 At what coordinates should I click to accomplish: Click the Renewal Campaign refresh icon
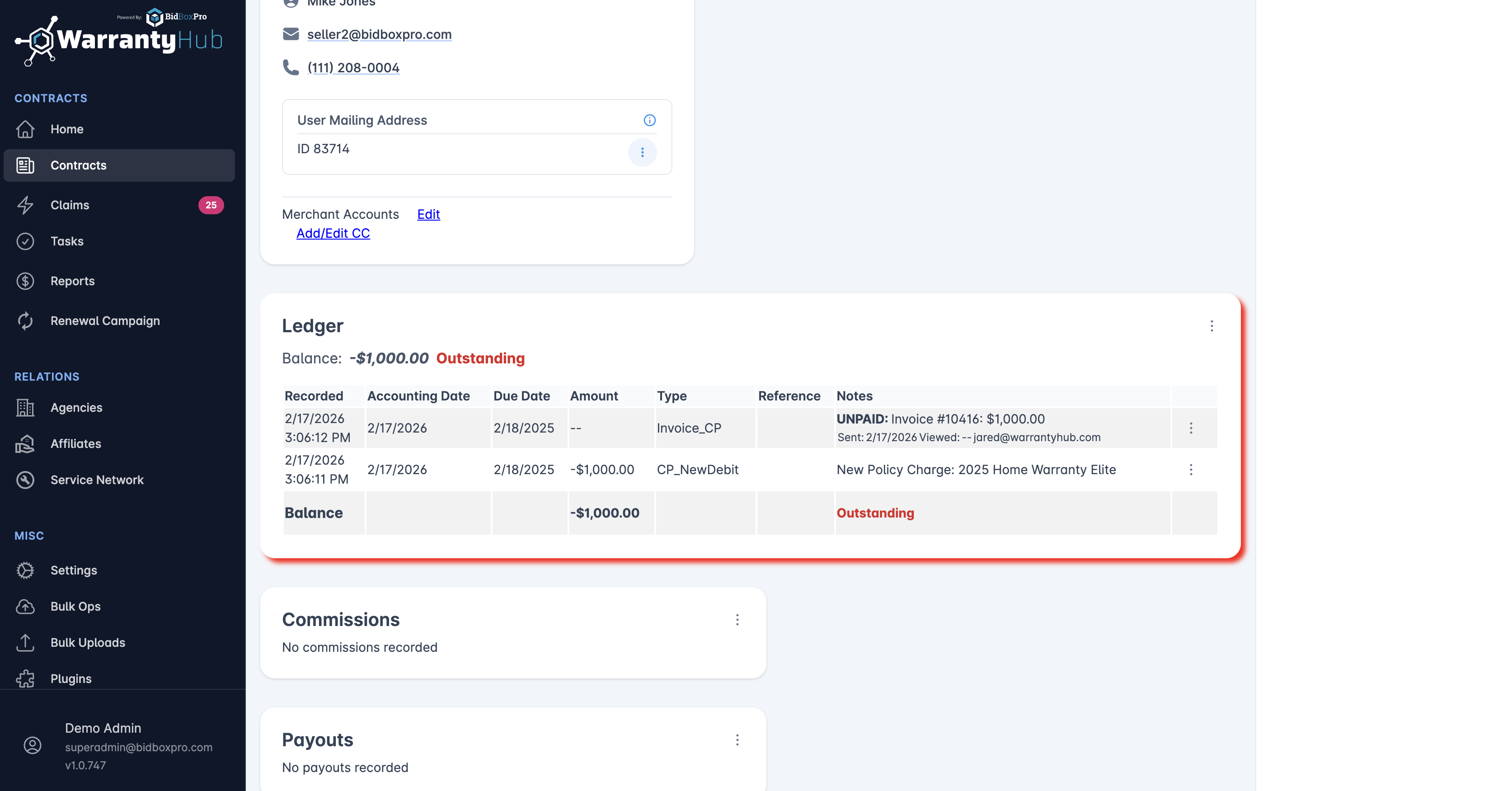pos(25,320)
